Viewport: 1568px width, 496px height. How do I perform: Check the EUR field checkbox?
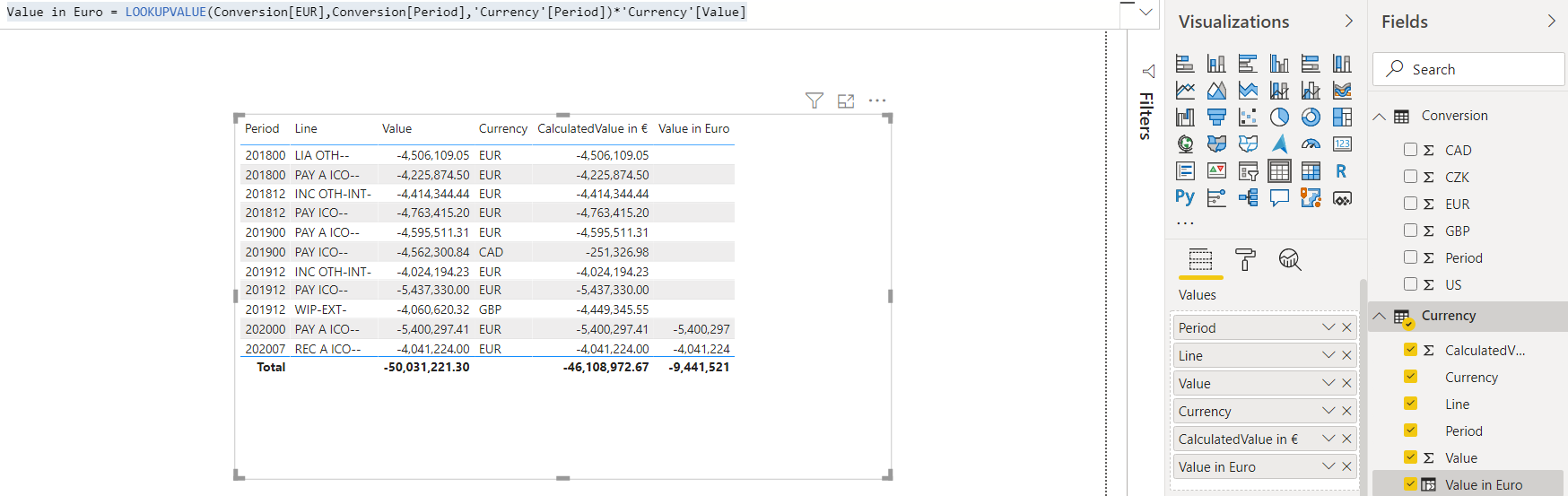click(x=1410, y=204)
